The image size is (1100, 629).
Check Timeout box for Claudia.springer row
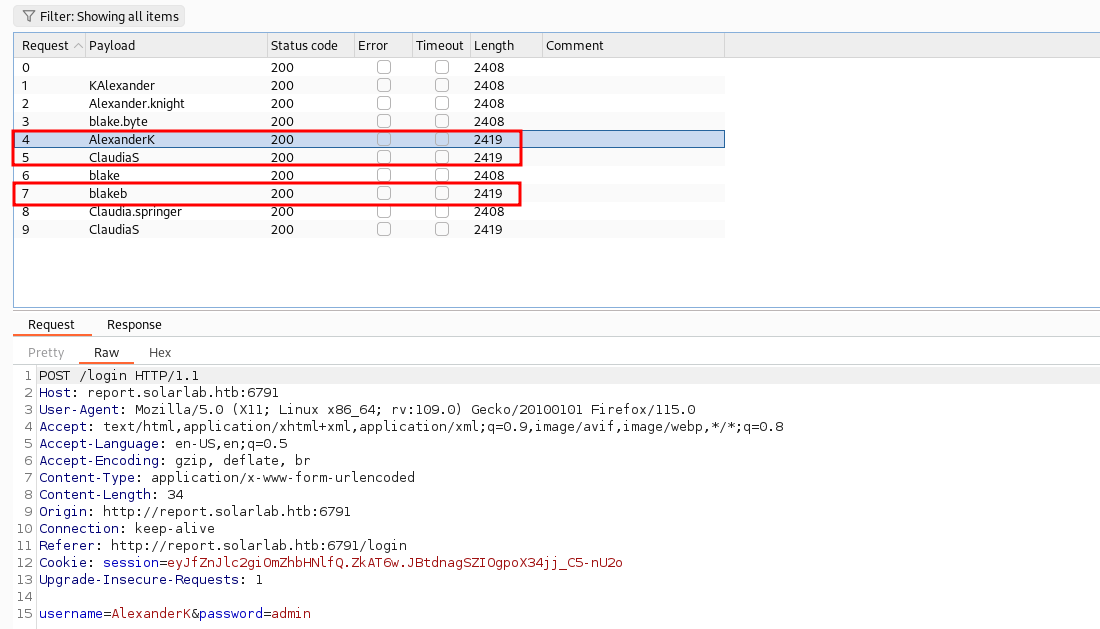tap(442, 211)
